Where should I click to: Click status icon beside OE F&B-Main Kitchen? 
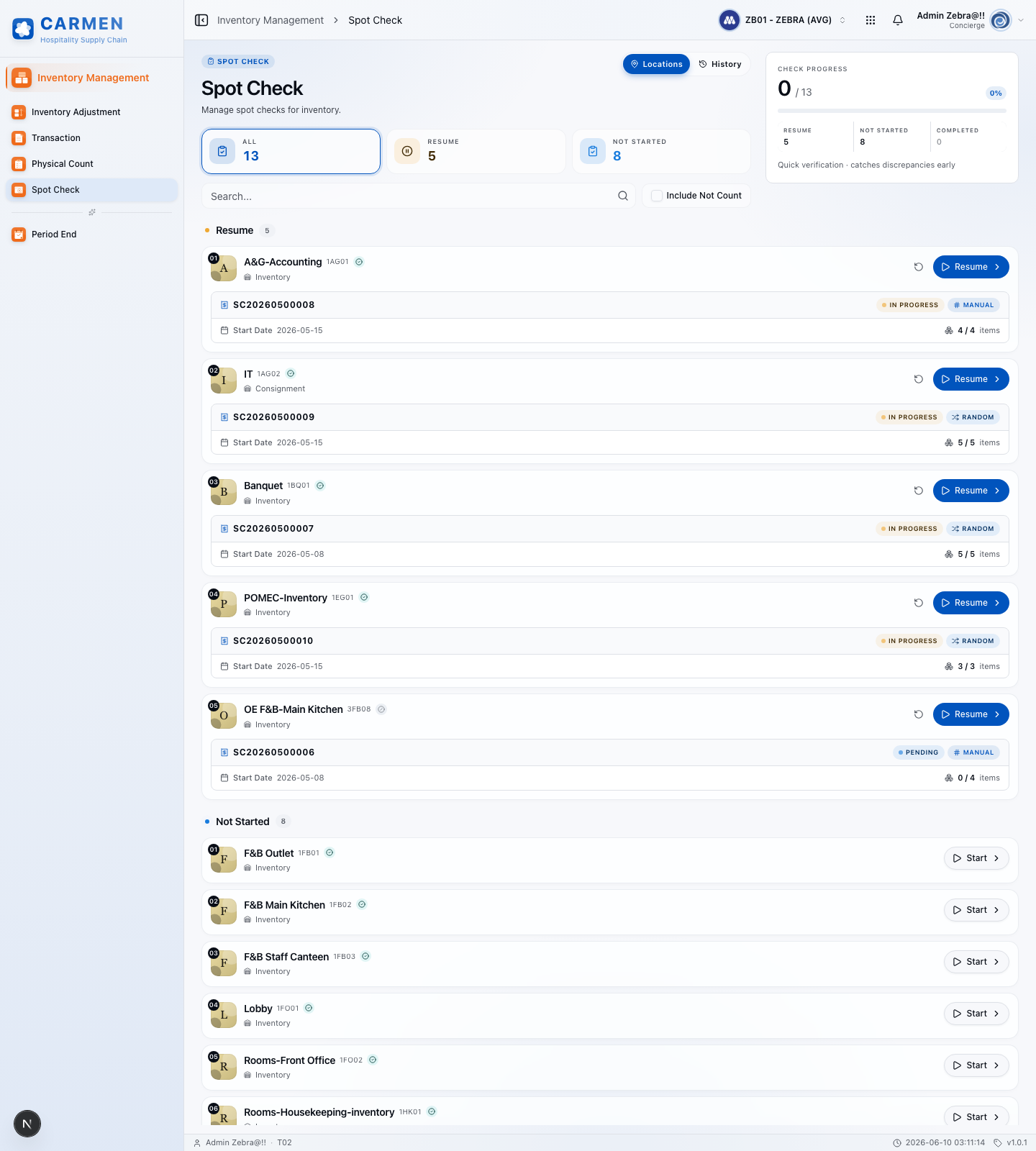coord(381,709)
